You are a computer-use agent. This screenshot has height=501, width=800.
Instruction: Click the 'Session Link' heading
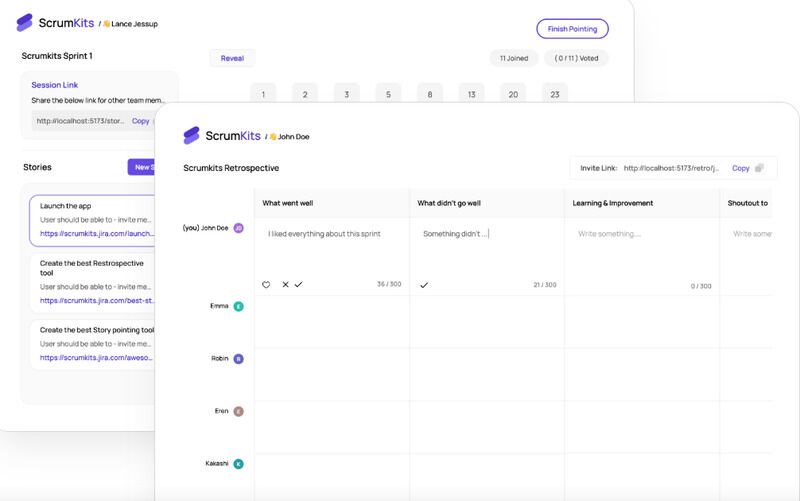tap(55, 85)
